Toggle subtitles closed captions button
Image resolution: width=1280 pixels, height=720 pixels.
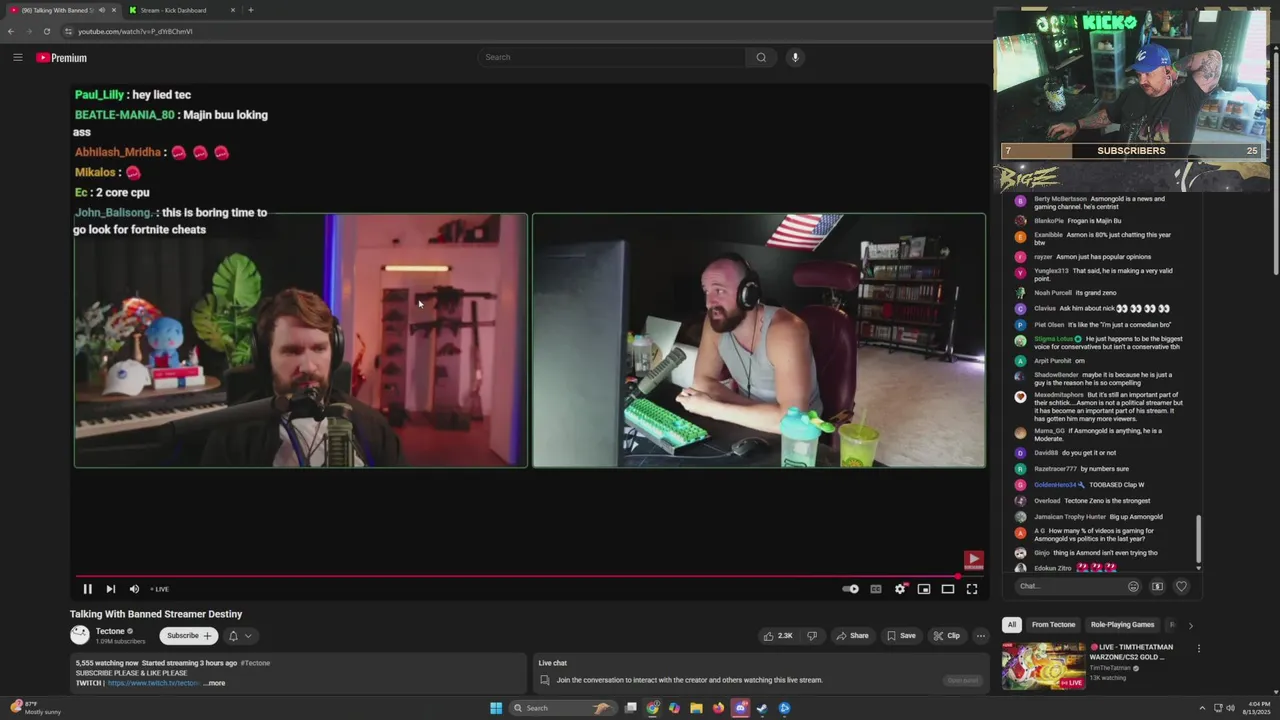pyautogui.click(x=876, y=589)
